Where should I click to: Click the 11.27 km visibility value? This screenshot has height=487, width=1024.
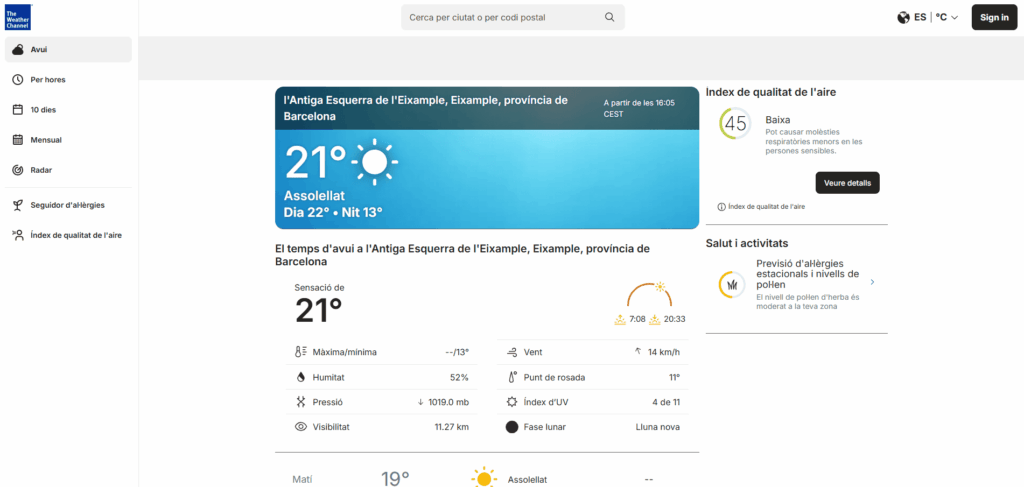(452, 427)
